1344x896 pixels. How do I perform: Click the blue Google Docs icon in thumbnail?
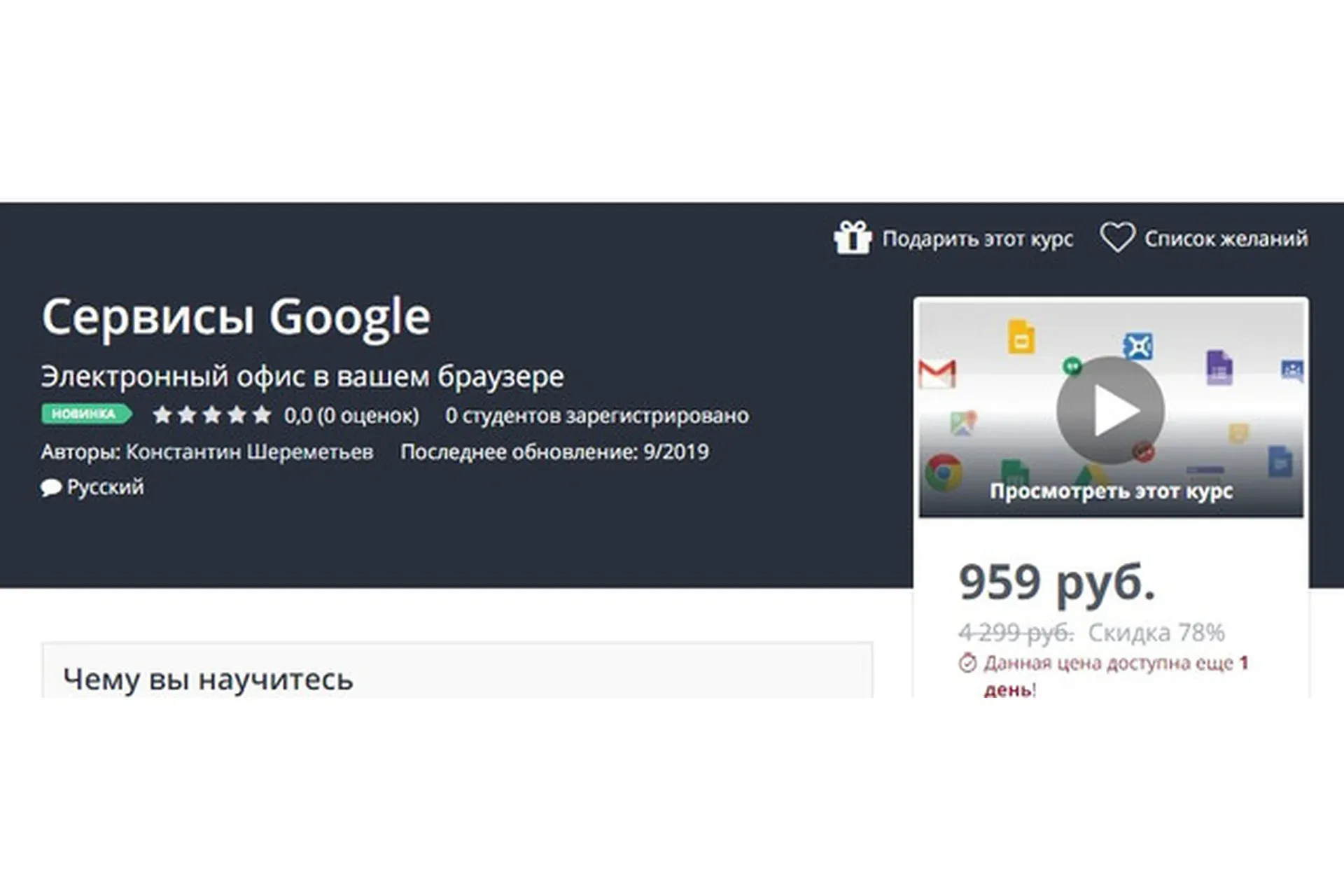[x=1280, y=461]
